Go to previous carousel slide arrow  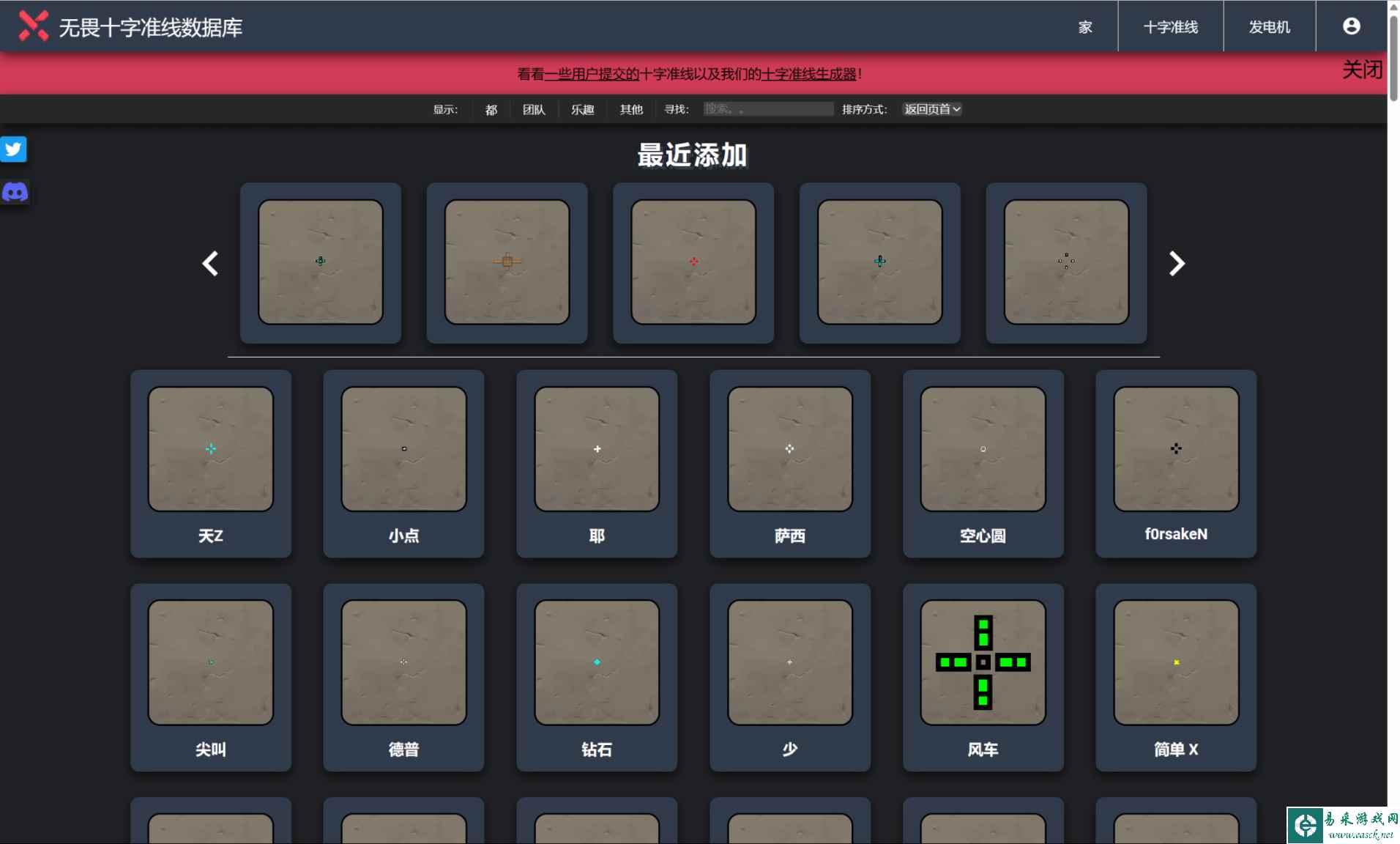tap(210, 263)
